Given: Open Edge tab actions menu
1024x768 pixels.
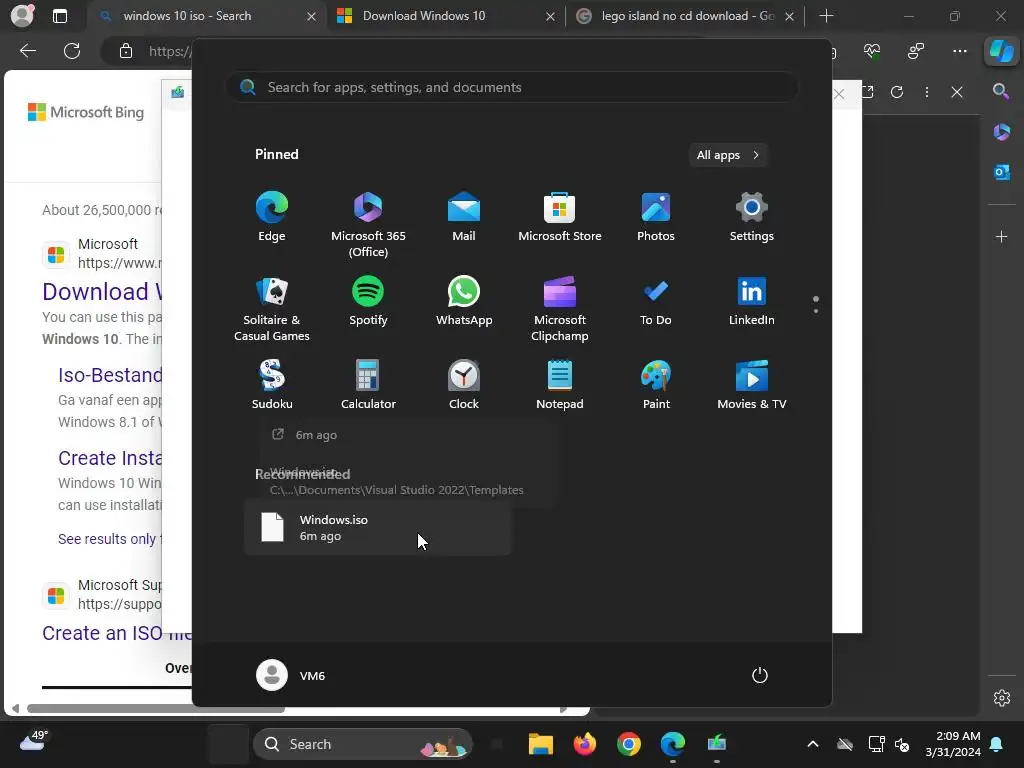Looking at the screenshot, I should click(x=59, y=16).
